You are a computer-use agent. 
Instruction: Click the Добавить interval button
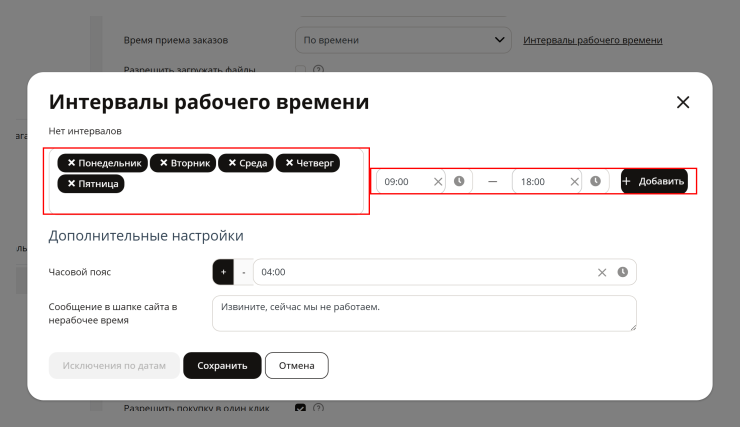coord(654,181)
